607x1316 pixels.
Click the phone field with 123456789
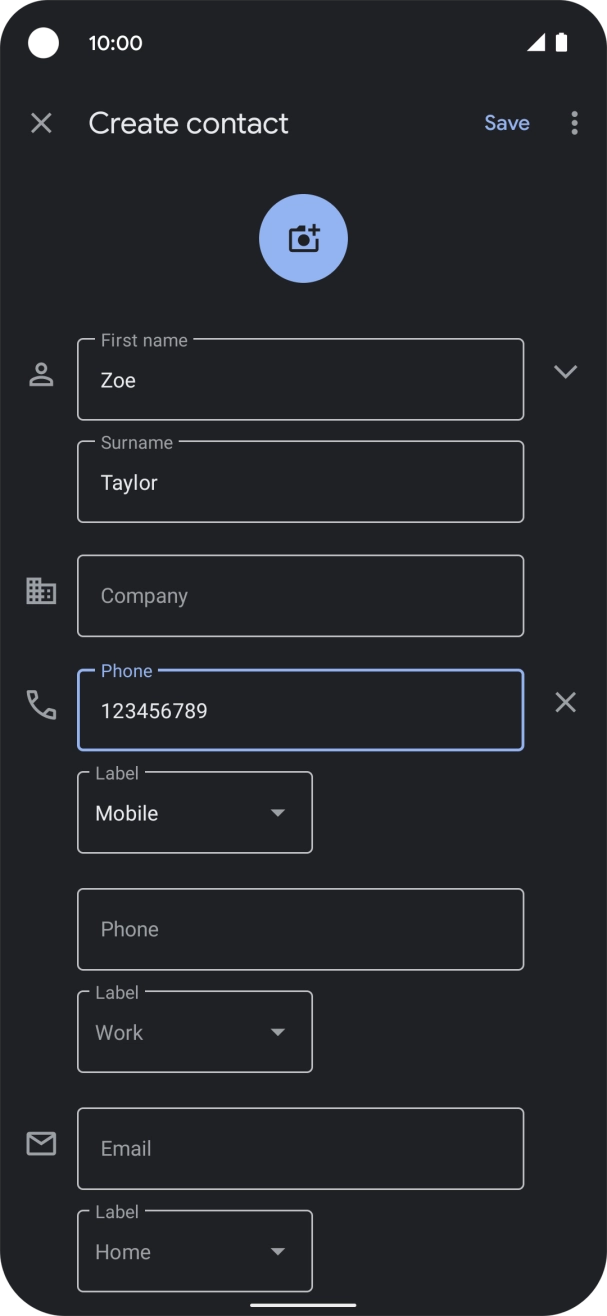point(300,711)
